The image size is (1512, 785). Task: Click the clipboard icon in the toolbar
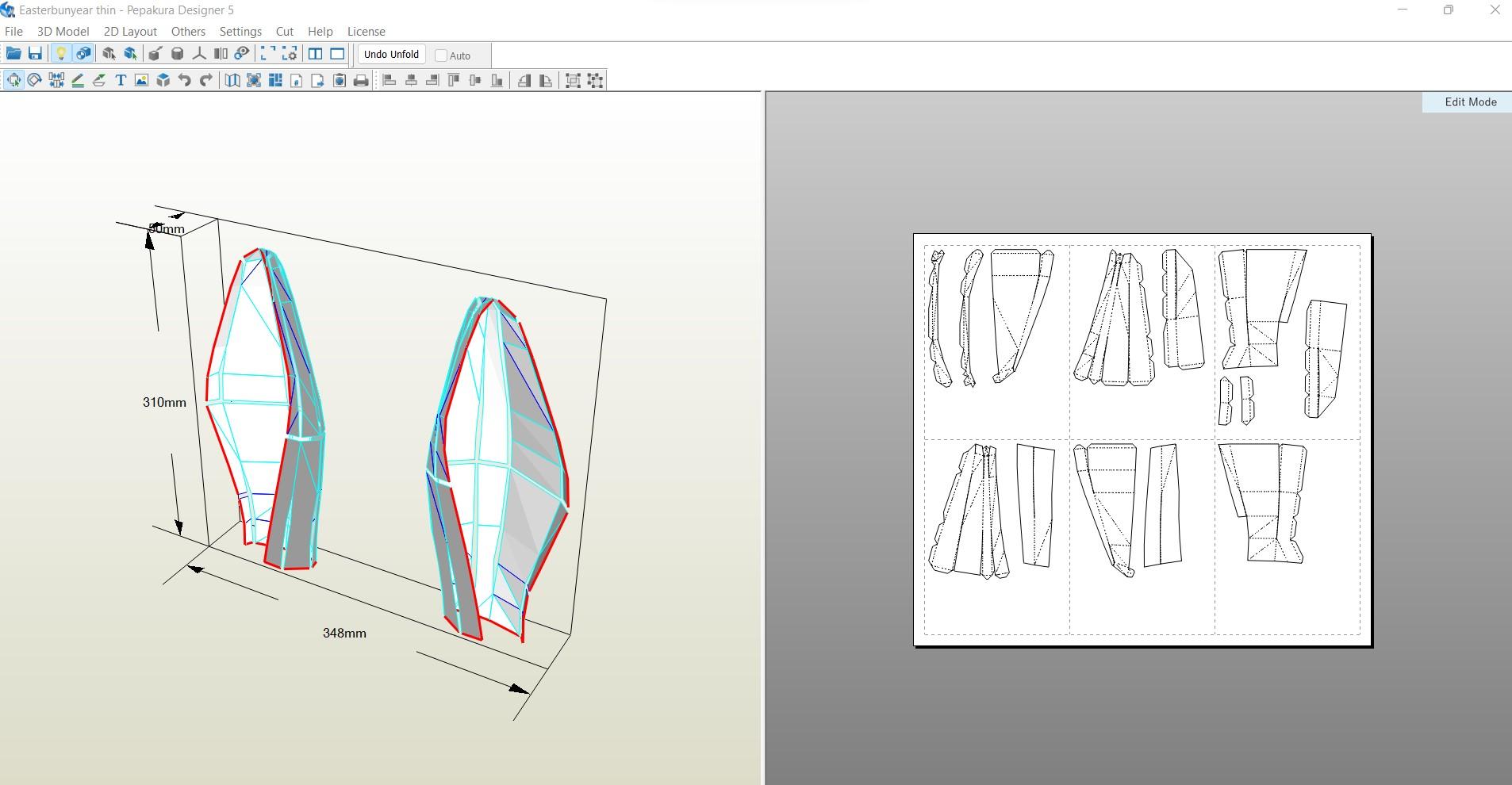(340, 80)
